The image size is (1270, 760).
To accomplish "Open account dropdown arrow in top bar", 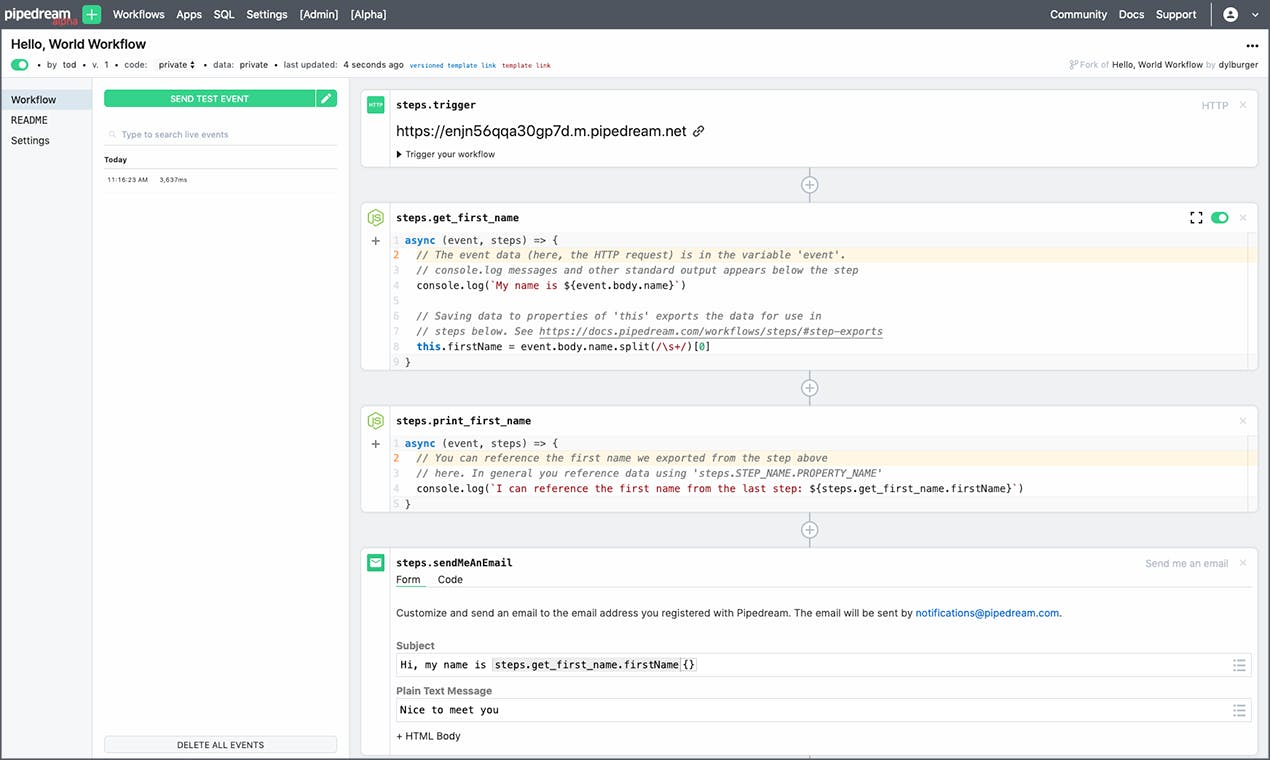I will [1254, 14].
